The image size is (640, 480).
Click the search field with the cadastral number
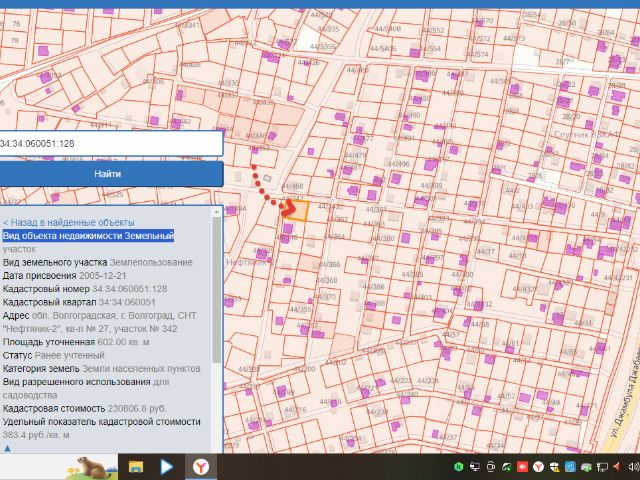click(110, 144)
